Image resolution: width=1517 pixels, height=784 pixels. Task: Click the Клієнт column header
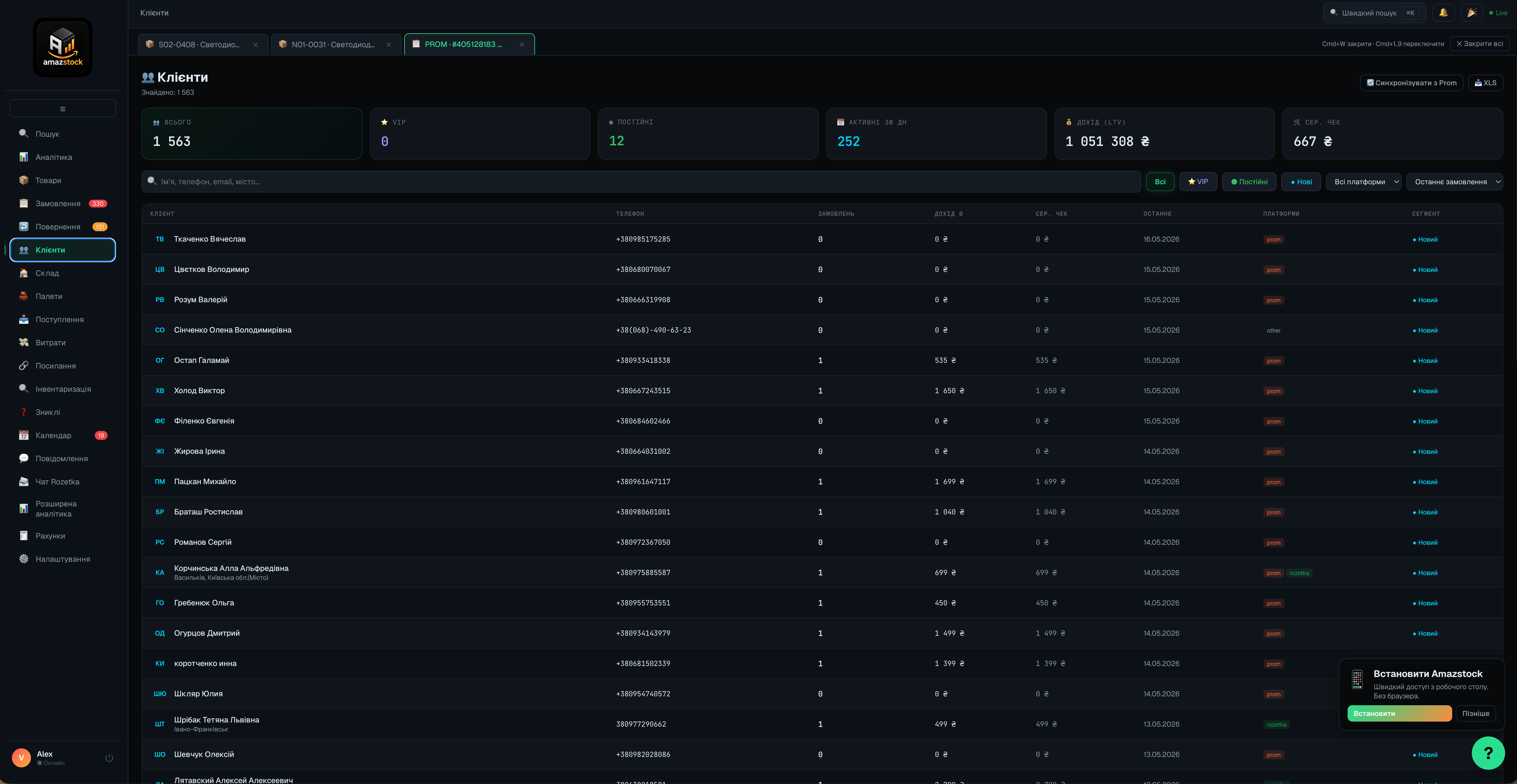162,214
